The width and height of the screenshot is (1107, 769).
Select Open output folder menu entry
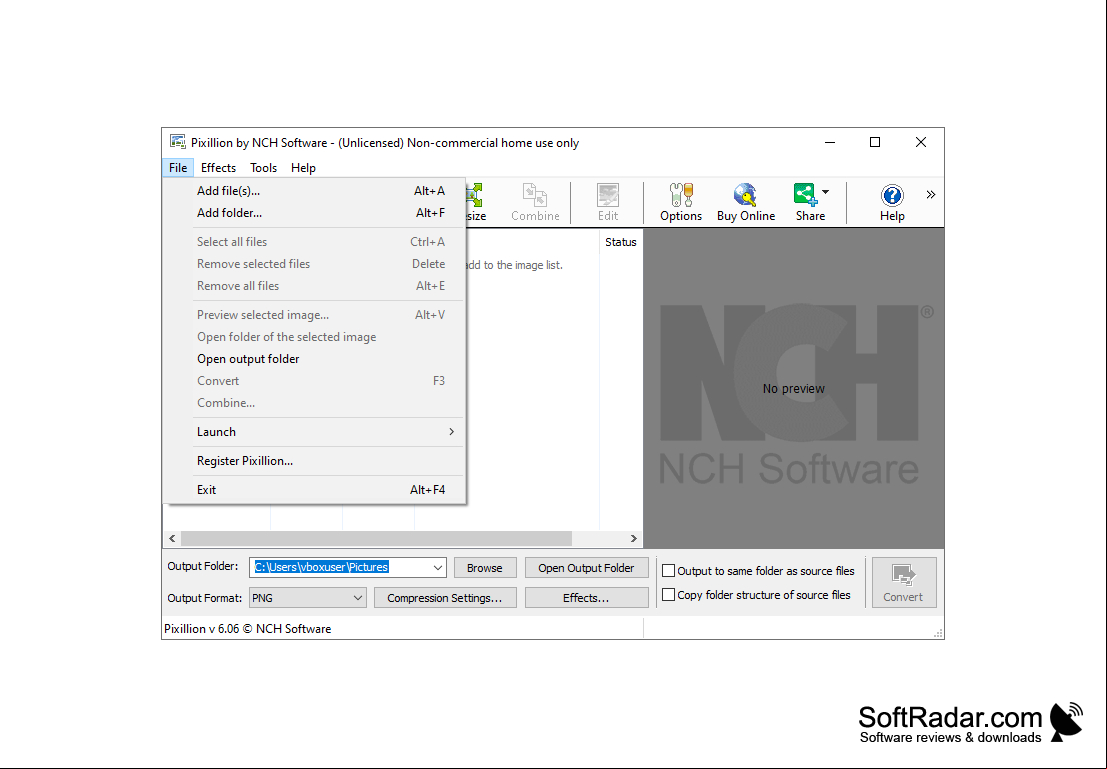pos(314,359)
